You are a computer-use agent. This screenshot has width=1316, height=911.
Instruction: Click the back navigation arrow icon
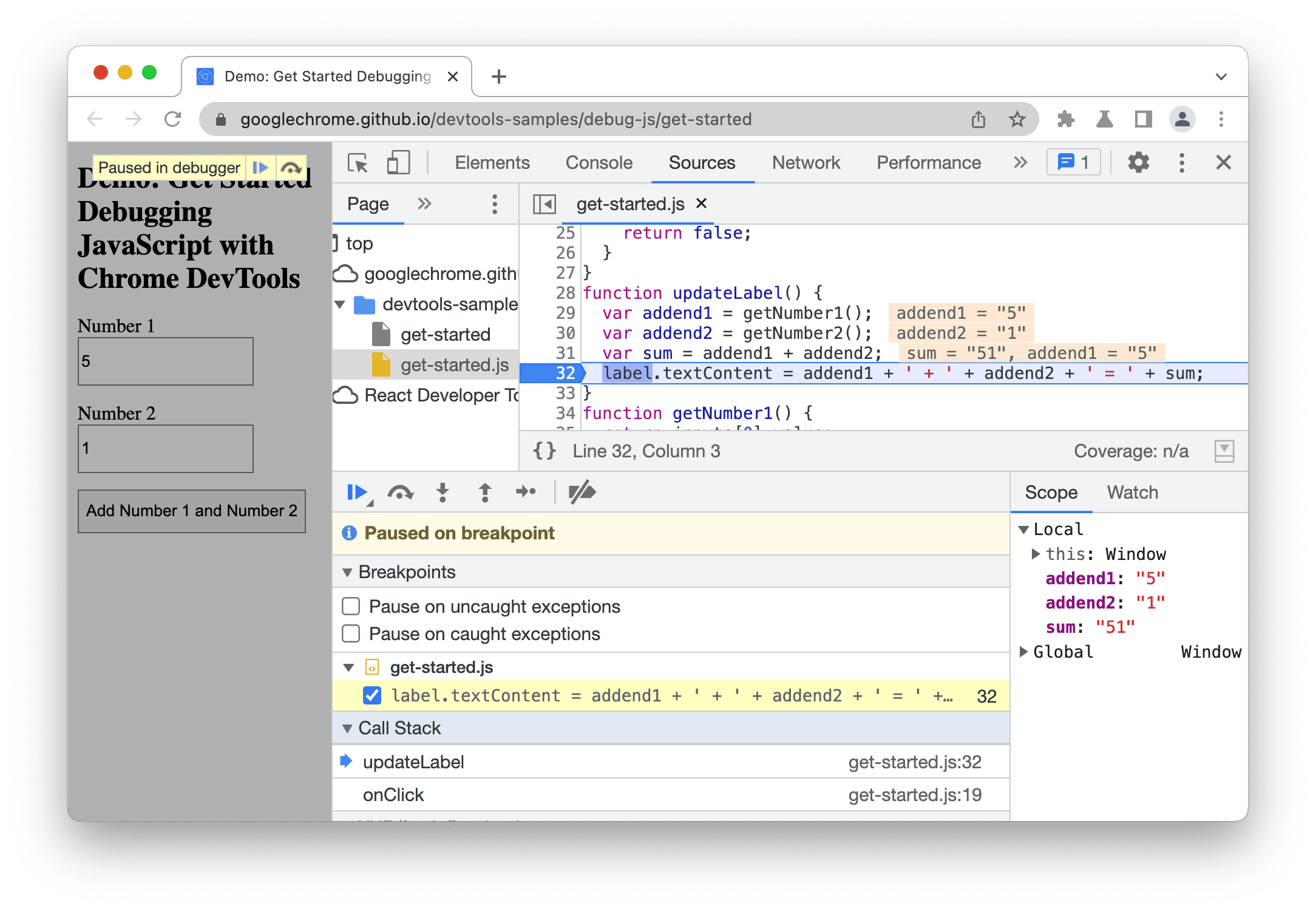click(x=91, y=120)
